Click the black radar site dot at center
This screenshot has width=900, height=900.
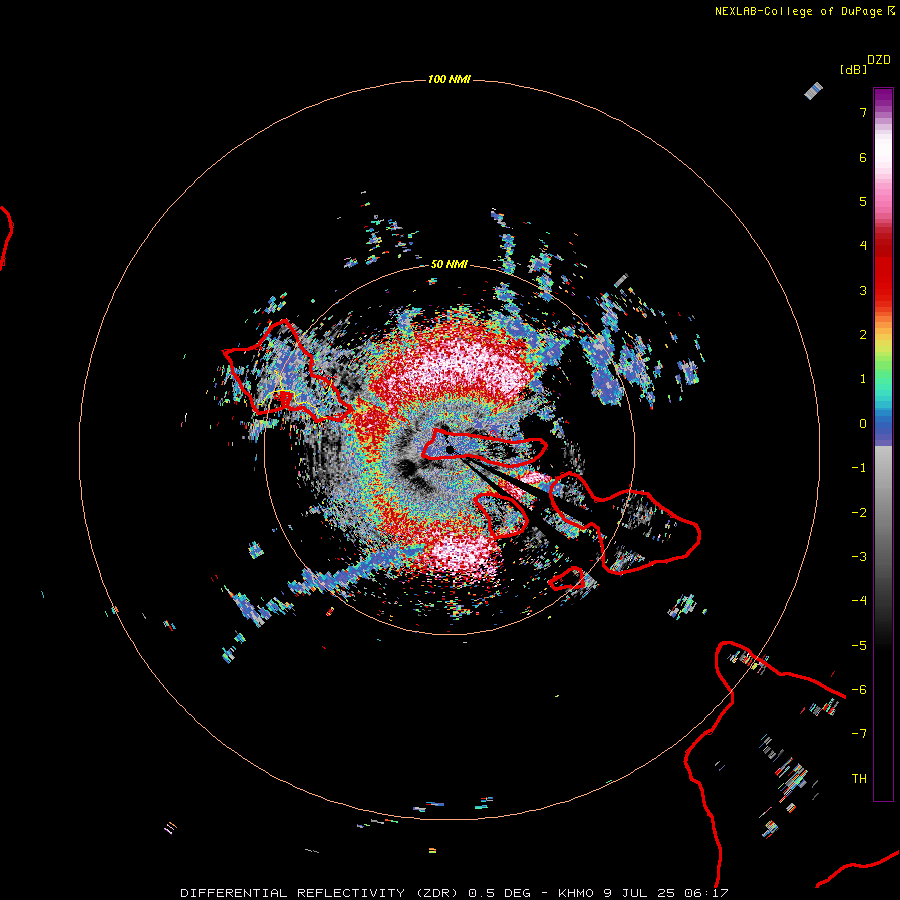pyautogui.click(x=450, y=450)
